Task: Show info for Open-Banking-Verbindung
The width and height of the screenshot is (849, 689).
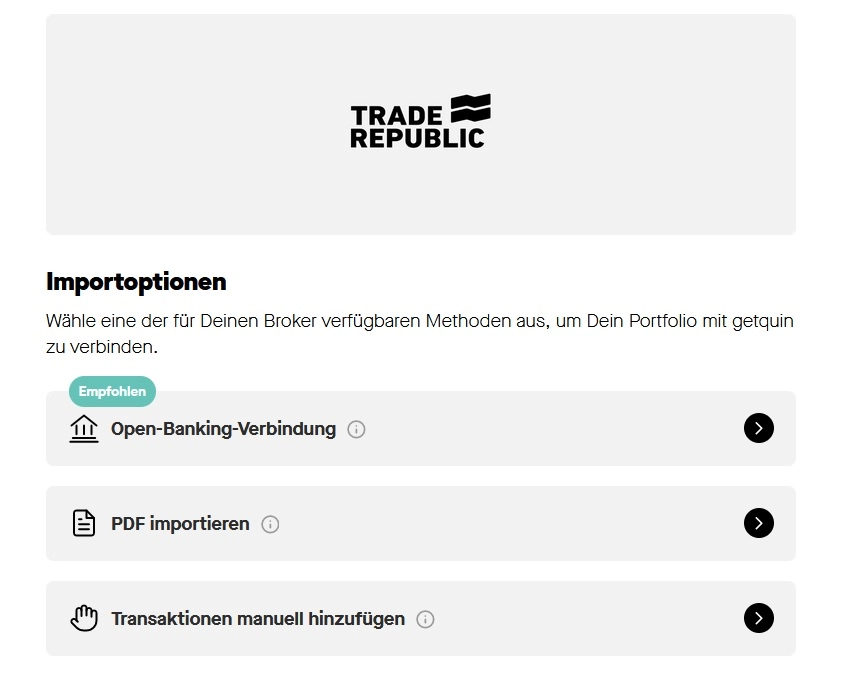Action: click(x=356, y=429)
